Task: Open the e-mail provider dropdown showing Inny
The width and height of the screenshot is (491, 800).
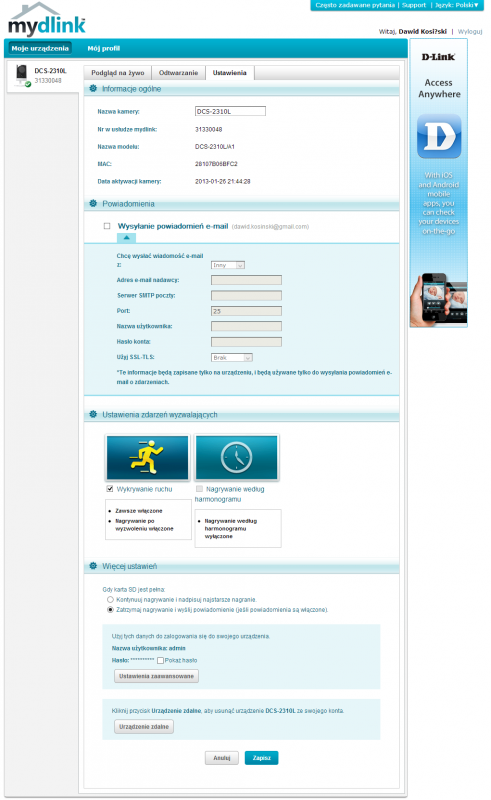Action: coord(228,265)
